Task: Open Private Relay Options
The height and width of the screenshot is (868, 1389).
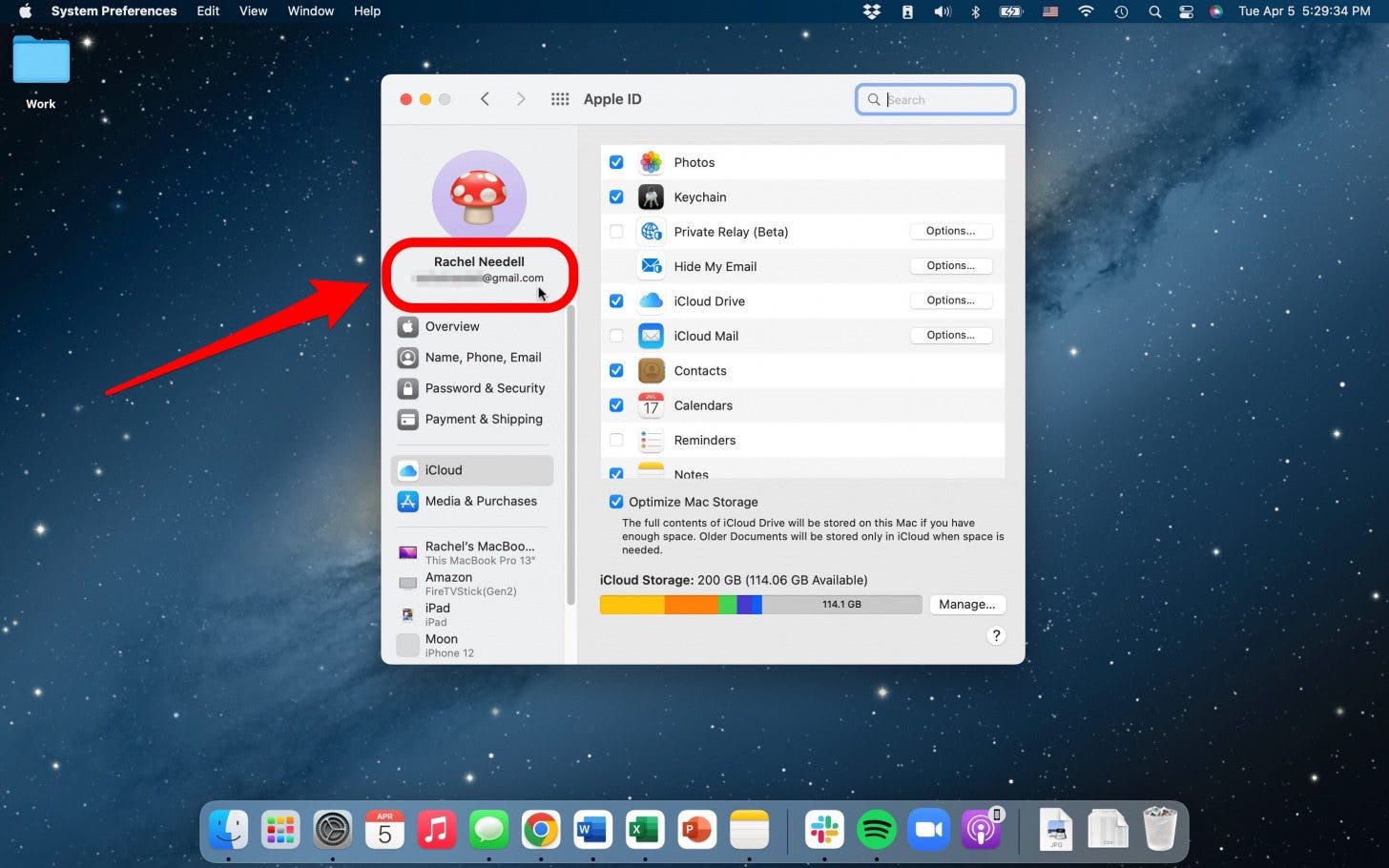Action: [x=950, y=230]
